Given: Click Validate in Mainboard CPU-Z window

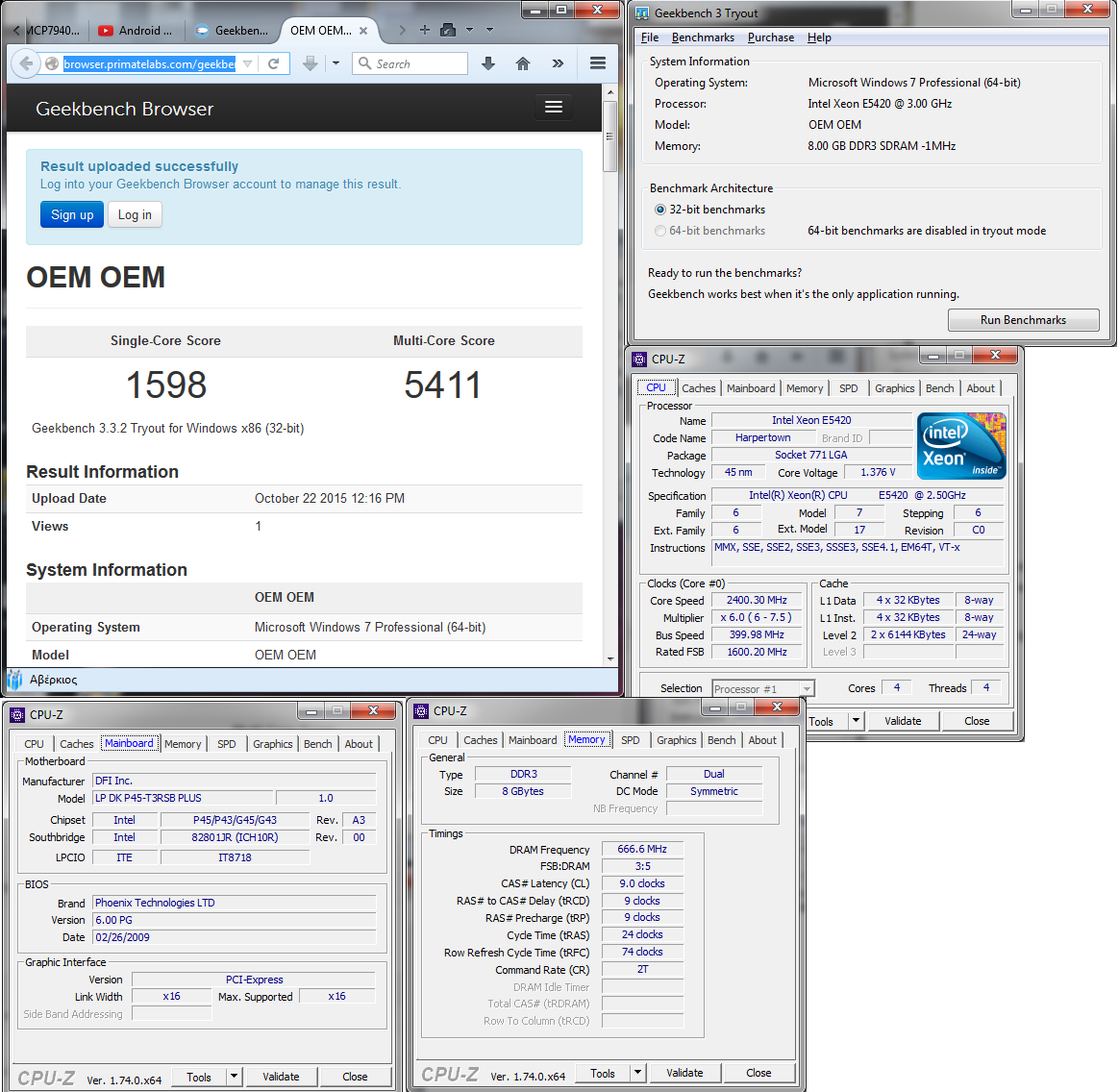Looking at the screenshot, I should coord(281,1077).
